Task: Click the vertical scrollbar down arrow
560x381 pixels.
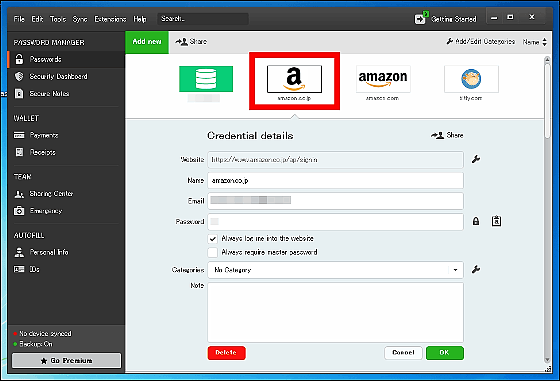Action: click(547, 360)
